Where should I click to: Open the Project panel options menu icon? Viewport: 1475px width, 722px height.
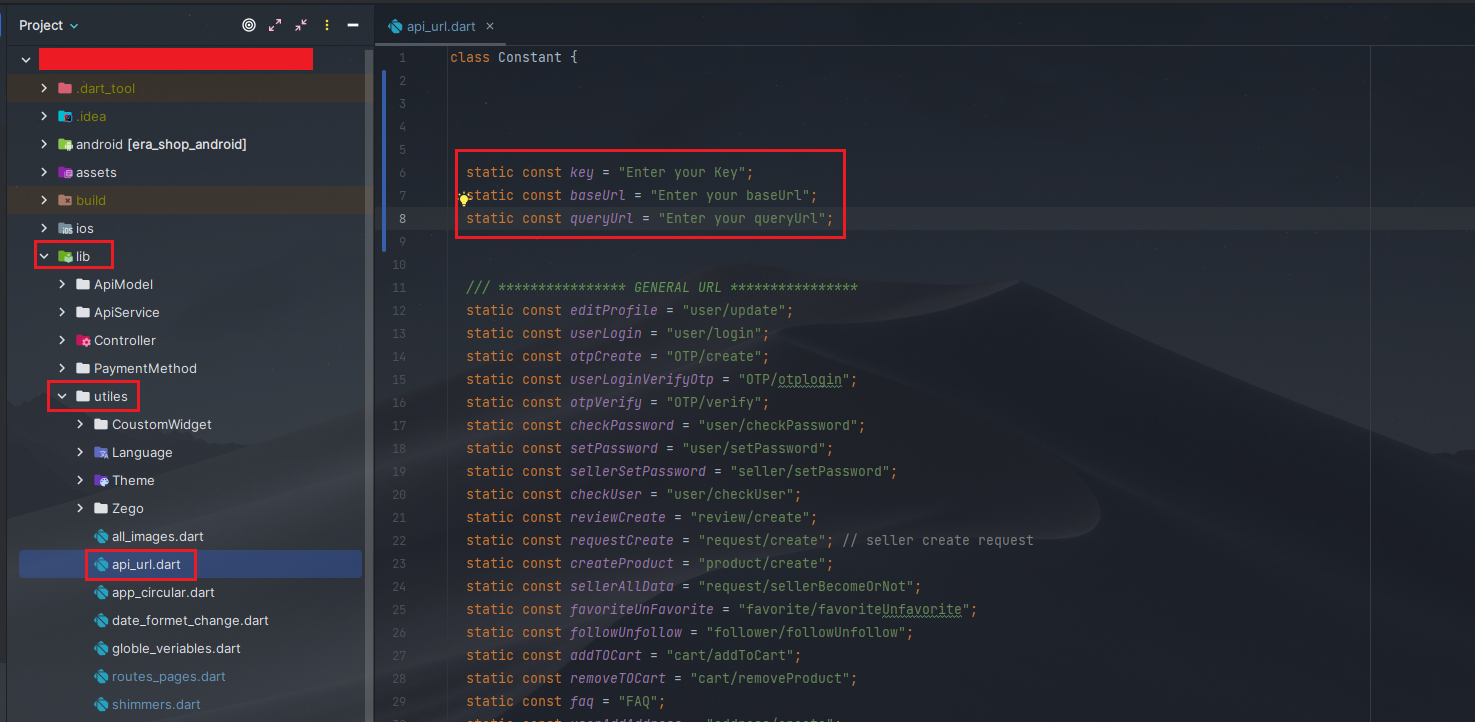click(327, 25)
